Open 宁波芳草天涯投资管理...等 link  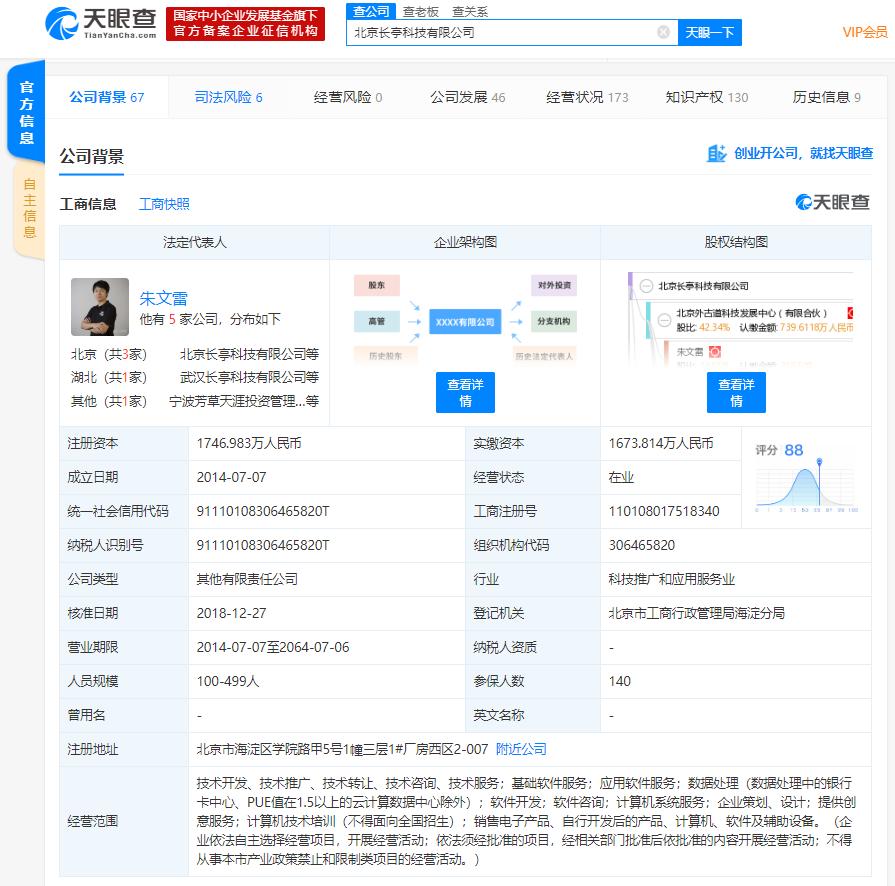[244, 401]
